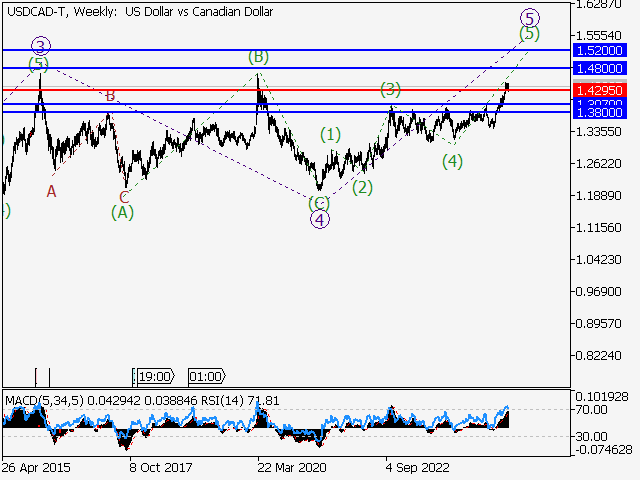Click the green (2) wave label
This screenshot has height=480, width=640.
click(362, 187)
